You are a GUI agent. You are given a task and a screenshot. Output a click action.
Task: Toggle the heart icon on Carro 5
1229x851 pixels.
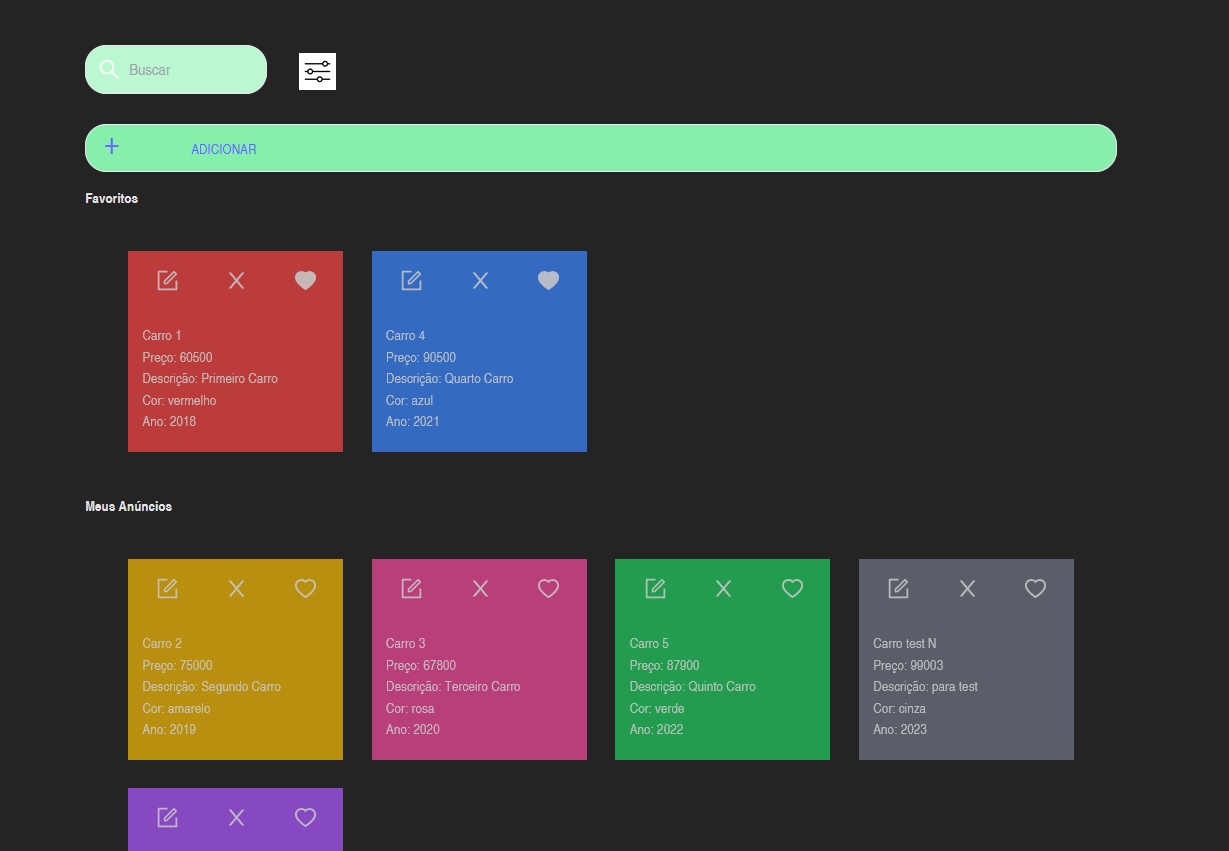point(792,588)
